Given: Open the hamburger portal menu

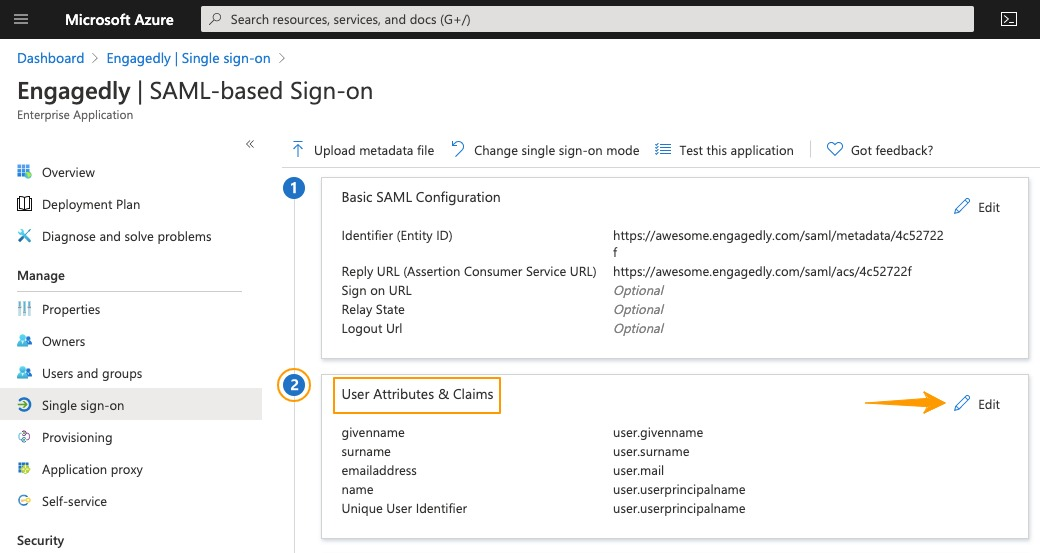Looking at the screenshot, I should [21, 19].
